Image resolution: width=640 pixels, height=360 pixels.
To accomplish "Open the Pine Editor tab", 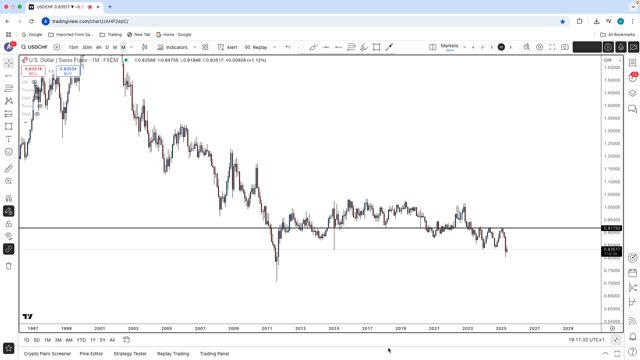I will pyautogui.click(x=91, y=353).
